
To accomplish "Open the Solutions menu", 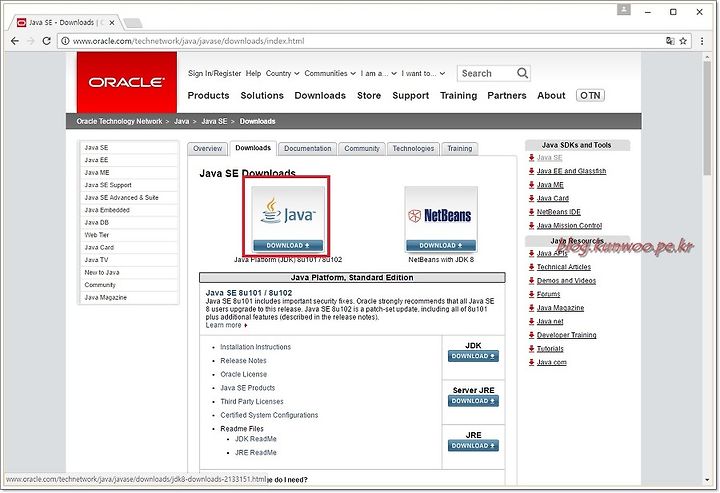I will point(262,95).
